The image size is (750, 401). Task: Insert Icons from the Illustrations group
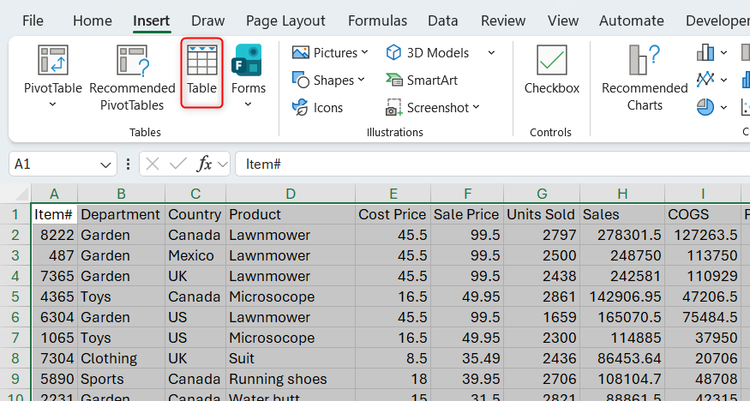[x=318, y=108]
